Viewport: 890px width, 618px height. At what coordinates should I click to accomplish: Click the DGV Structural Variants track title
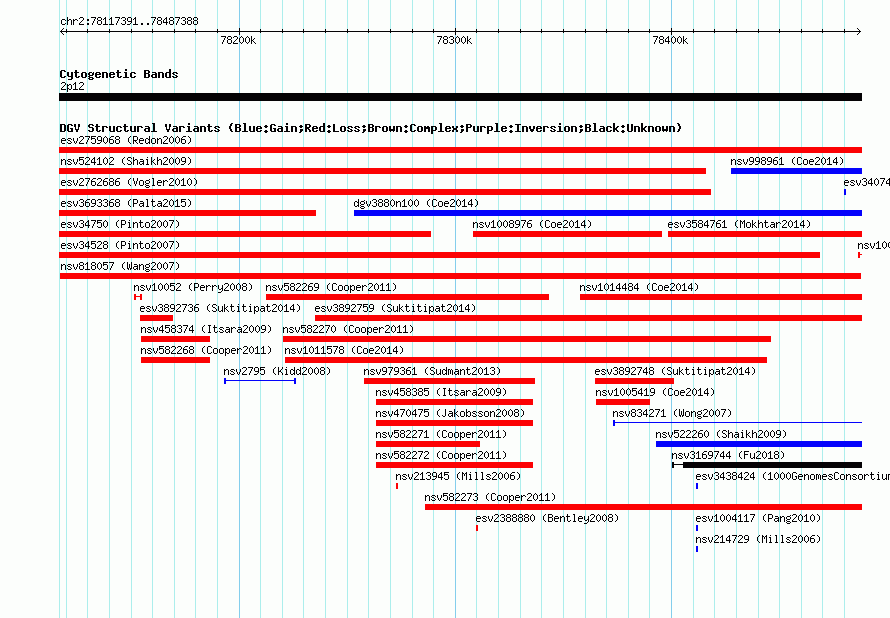(x=371, y=128)
